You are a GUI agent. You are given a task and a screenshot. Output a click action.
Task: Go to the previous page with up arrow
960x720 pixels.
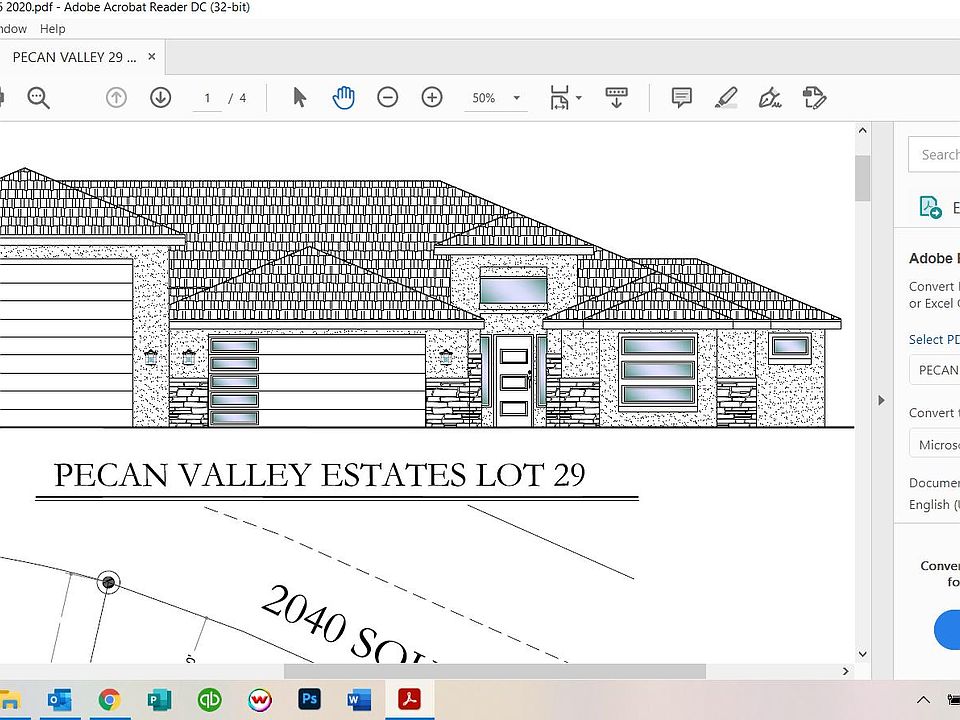coord(116,98)
